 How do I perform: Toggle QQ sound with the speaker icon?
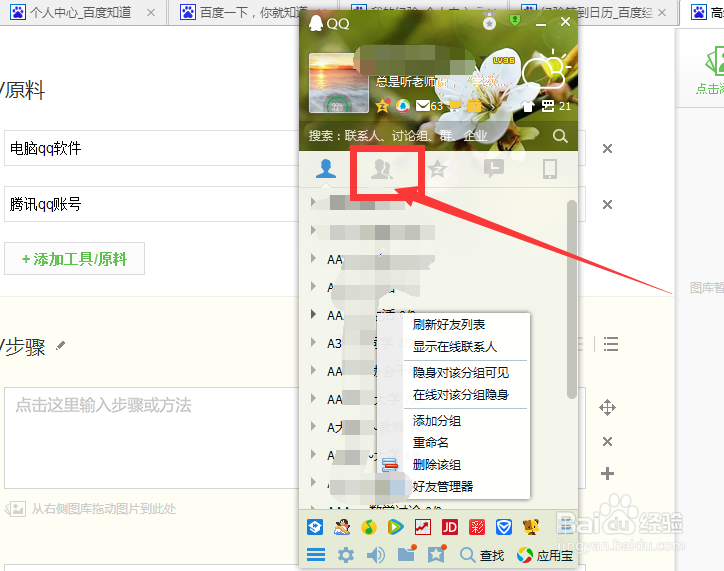click(x=376, y=554)
